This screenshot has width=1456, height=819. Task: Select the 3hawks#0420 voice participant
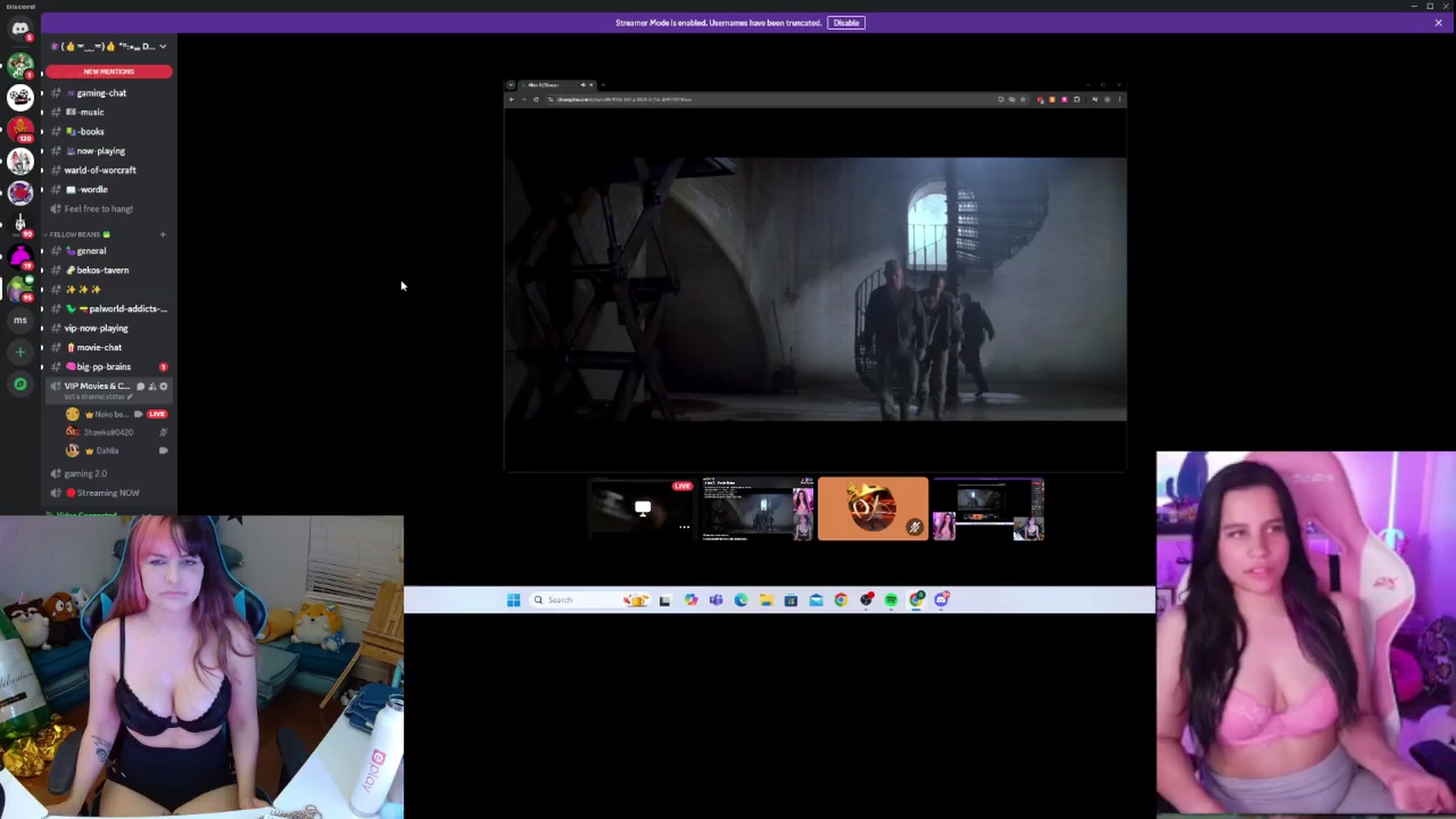point(118,432)
